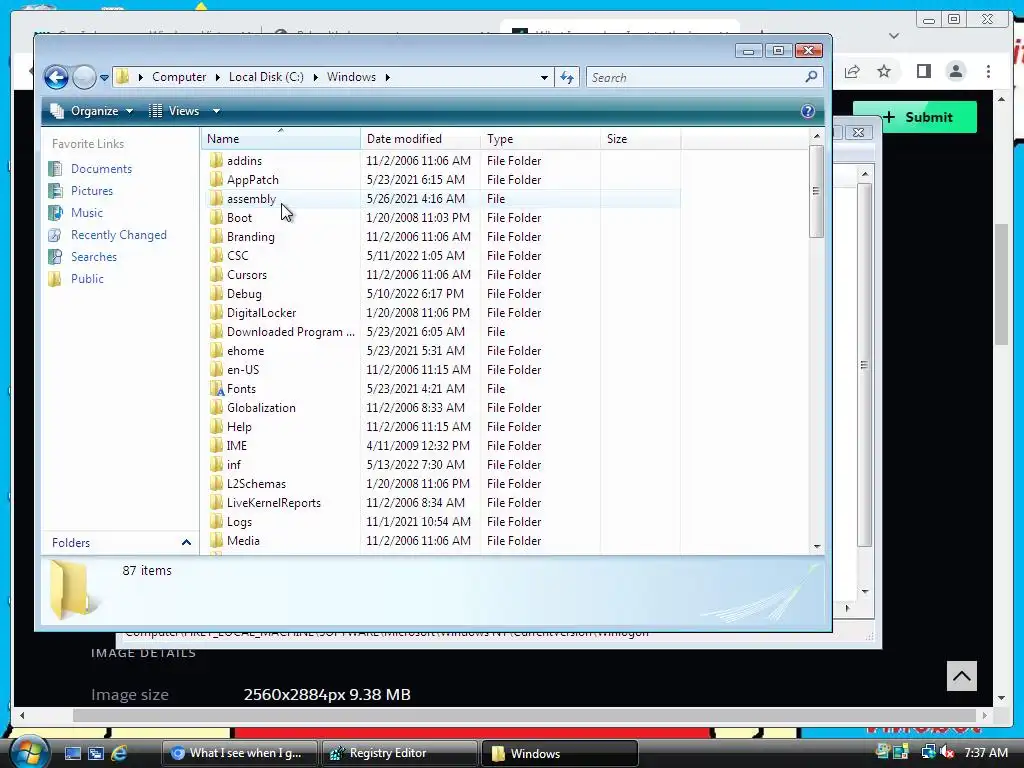Click the en-US folder name
This screenshot has height=768, width=1024.
[243, 370]
